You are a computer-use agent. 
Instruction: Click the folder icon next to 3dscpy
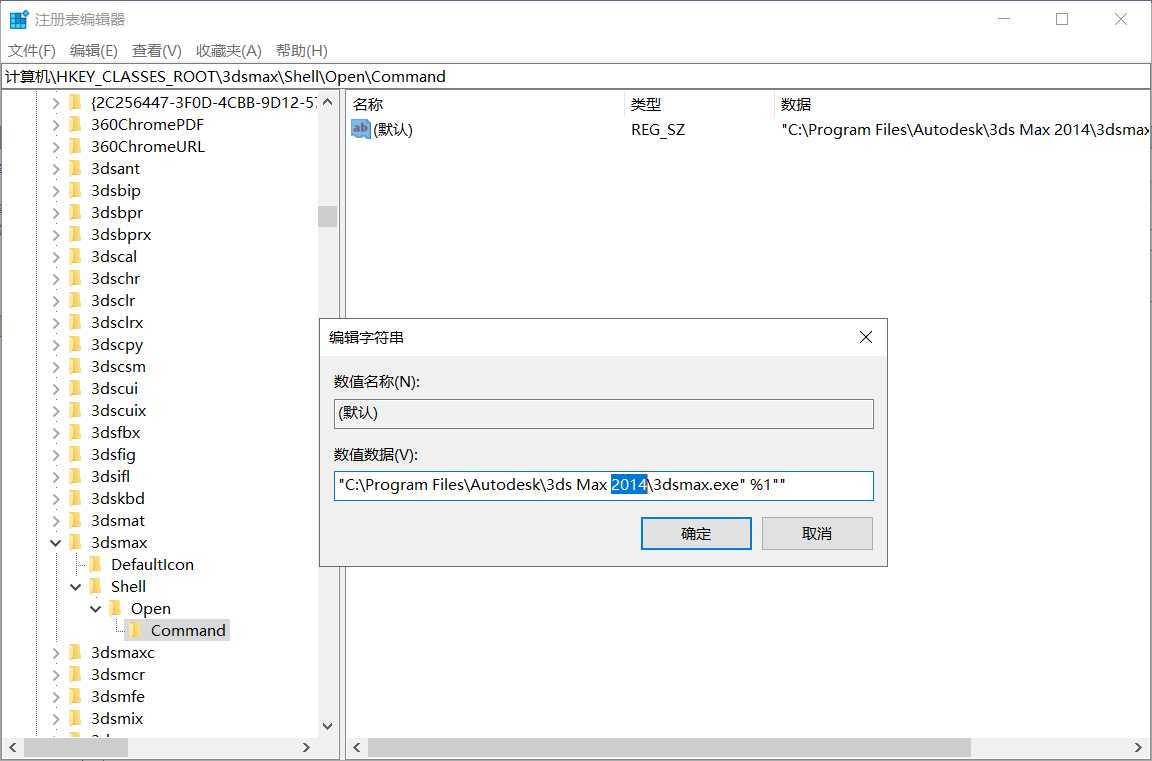75,345
